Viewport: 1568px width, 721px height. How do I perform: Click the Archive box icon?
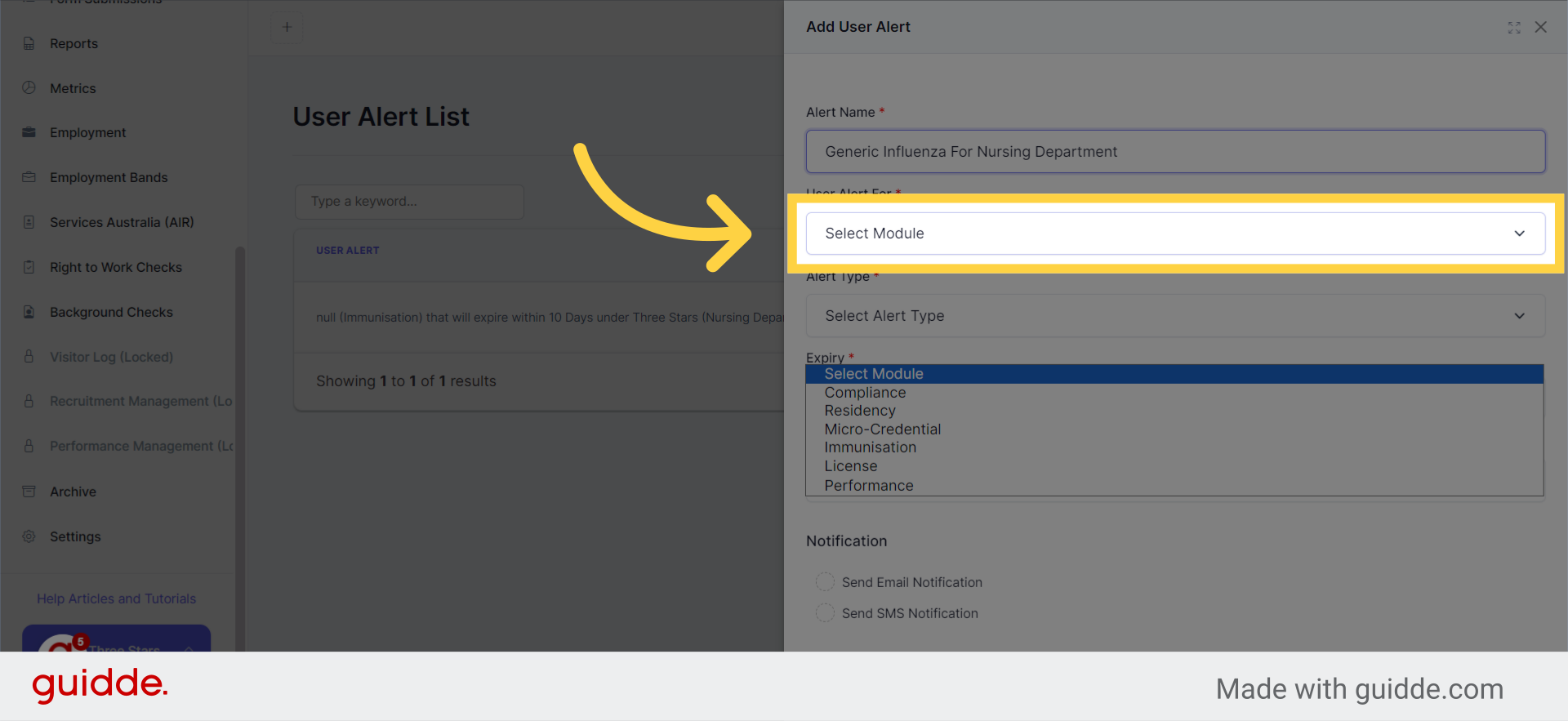pyautogui.click(x=29, y=491)
